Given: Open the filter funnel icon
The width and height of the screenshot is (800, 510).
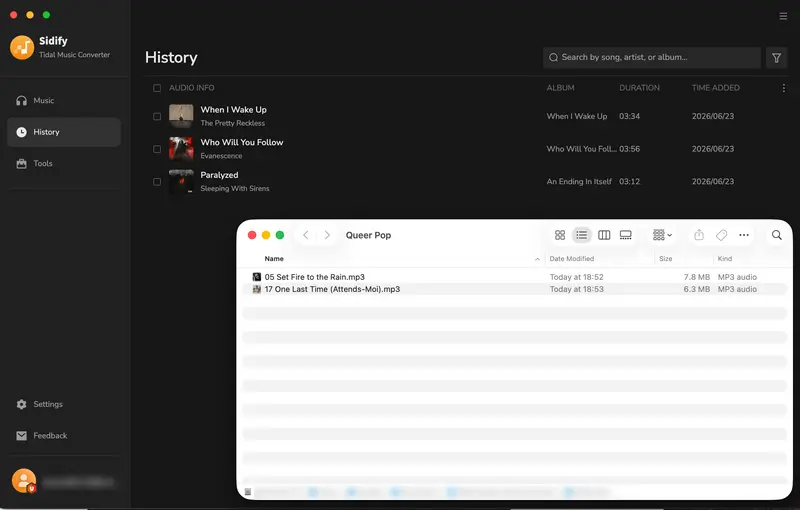Looking at the screenshot, I should 776,58.
